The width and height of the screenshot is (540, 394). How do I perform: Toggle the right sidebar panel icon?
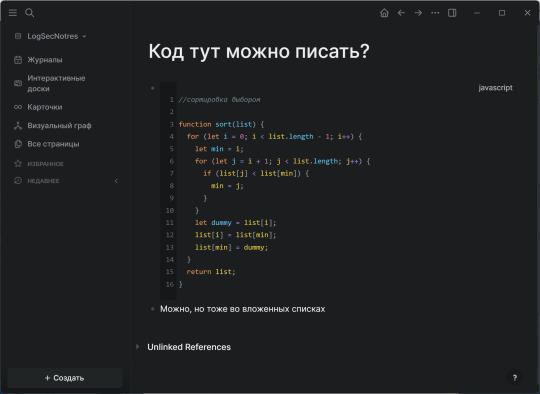point(452,13)
